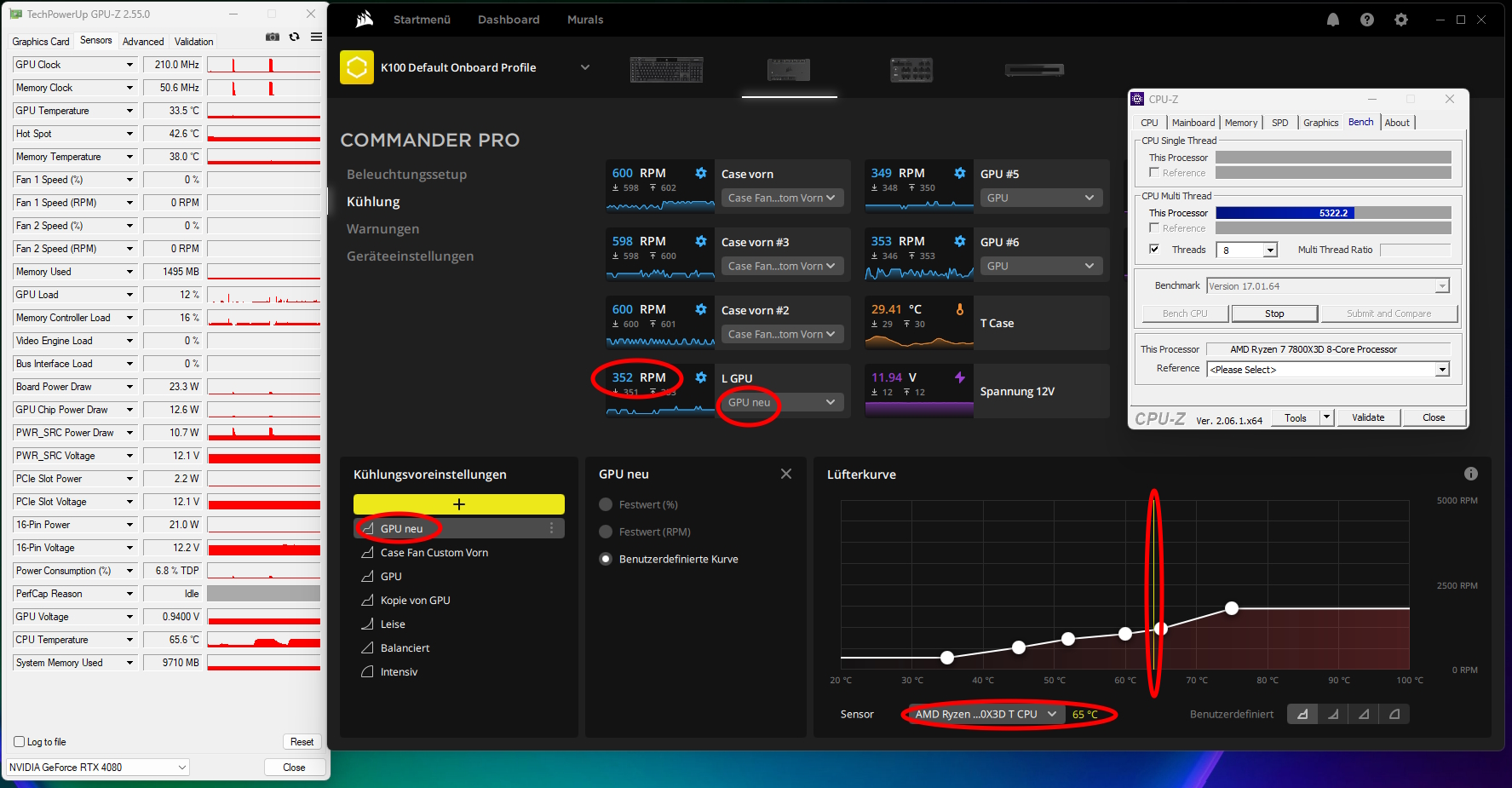1512x788 pixels.
Task: Open GPU #5 preset dropdown
Action: pos(1041,198)
